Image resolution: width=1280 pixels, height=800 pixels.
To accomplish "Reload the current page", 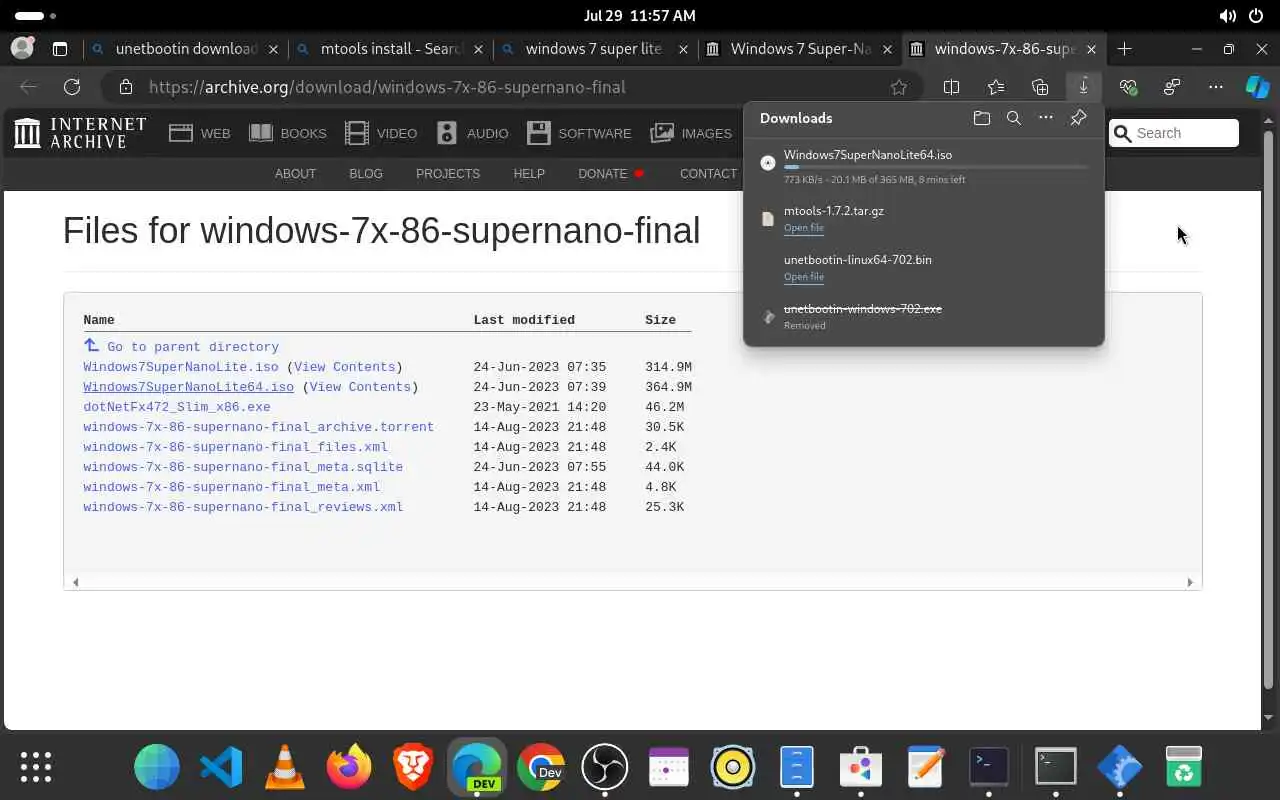I will pos(72,87).
